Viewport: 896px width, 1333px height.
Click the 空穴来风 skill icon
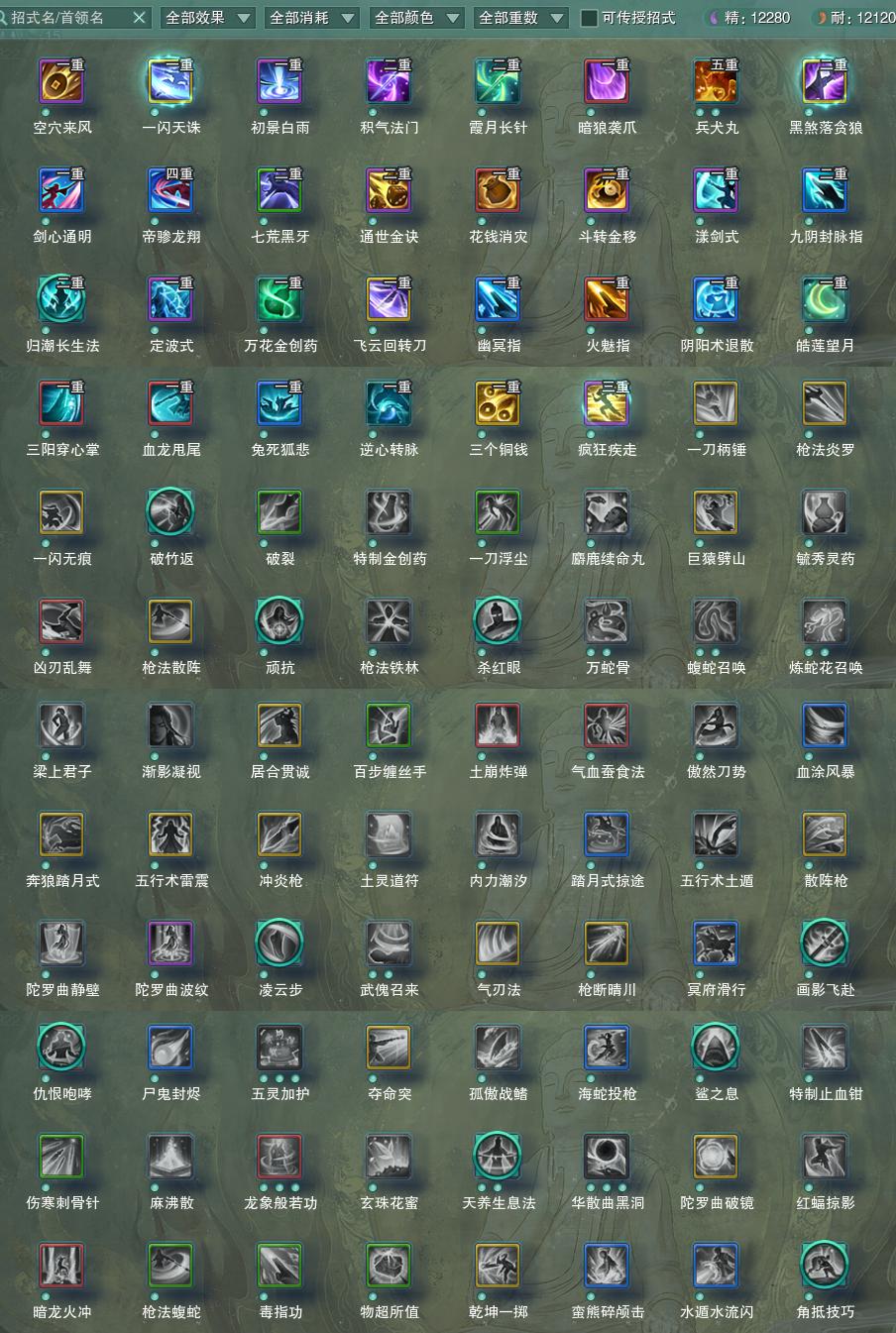point(61,82)
